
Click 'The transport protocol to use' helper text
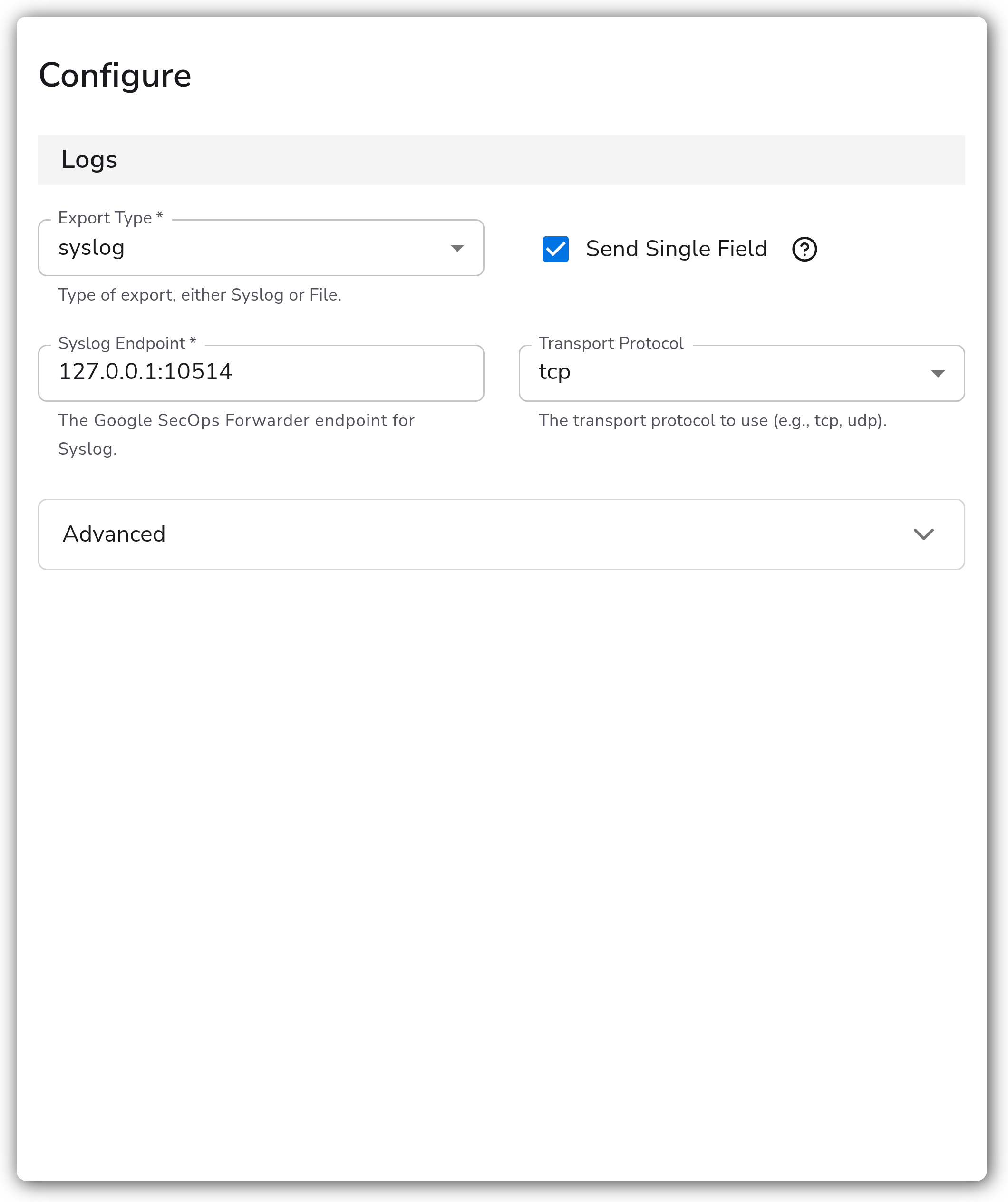(713, 420)
